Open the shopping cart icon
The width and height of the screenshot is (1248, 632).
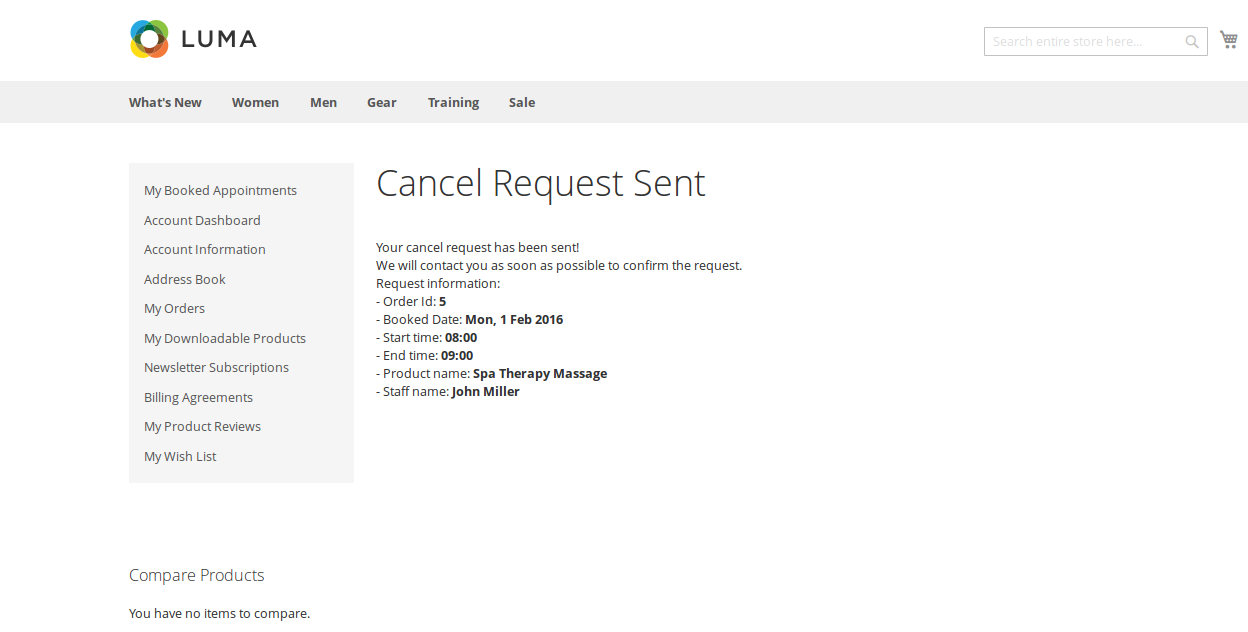pos(1228,40)
